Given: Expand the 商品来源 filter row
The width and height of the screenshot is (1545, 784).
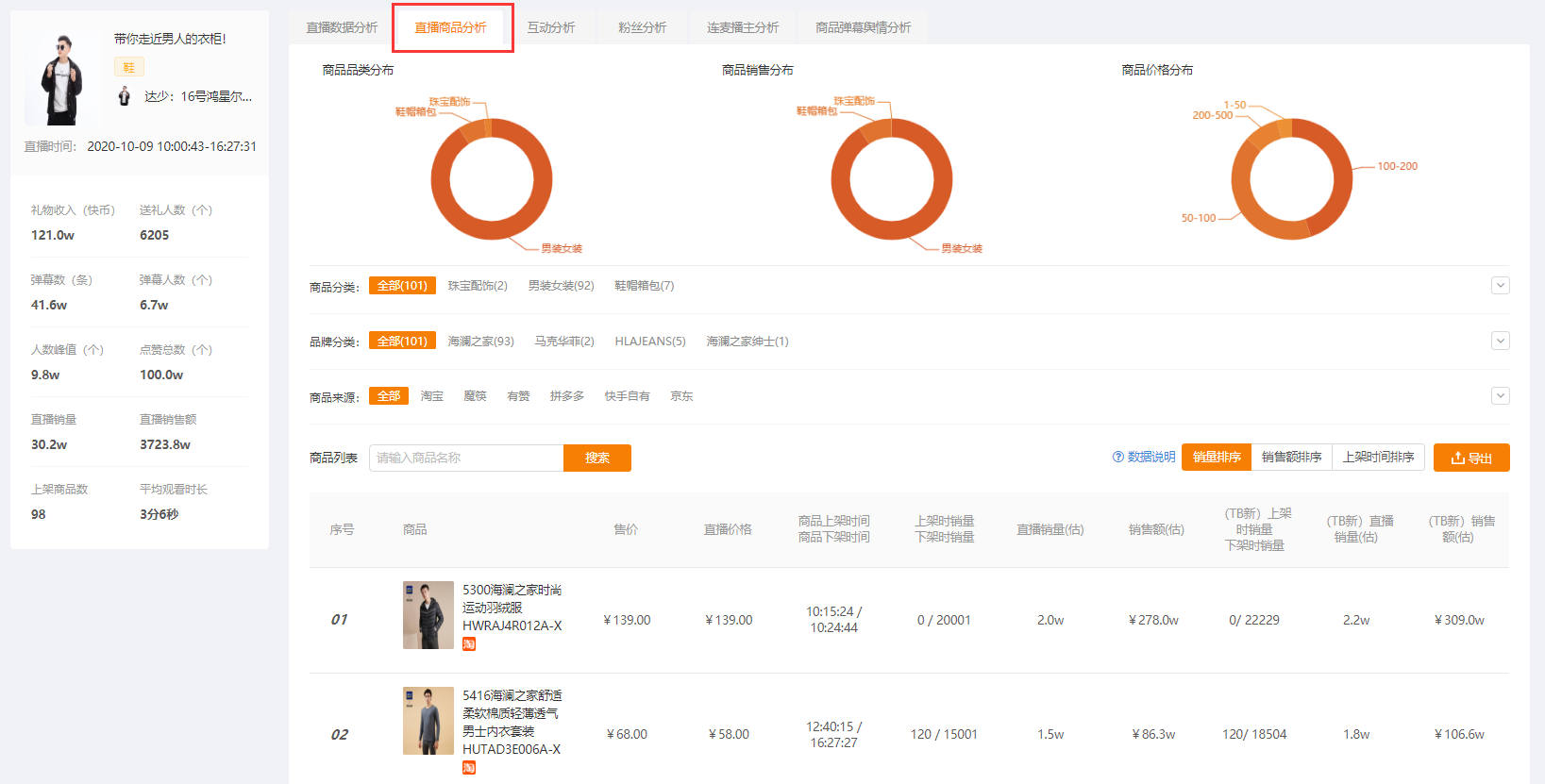Looking at the screenshot, I should pos(1500,396).
